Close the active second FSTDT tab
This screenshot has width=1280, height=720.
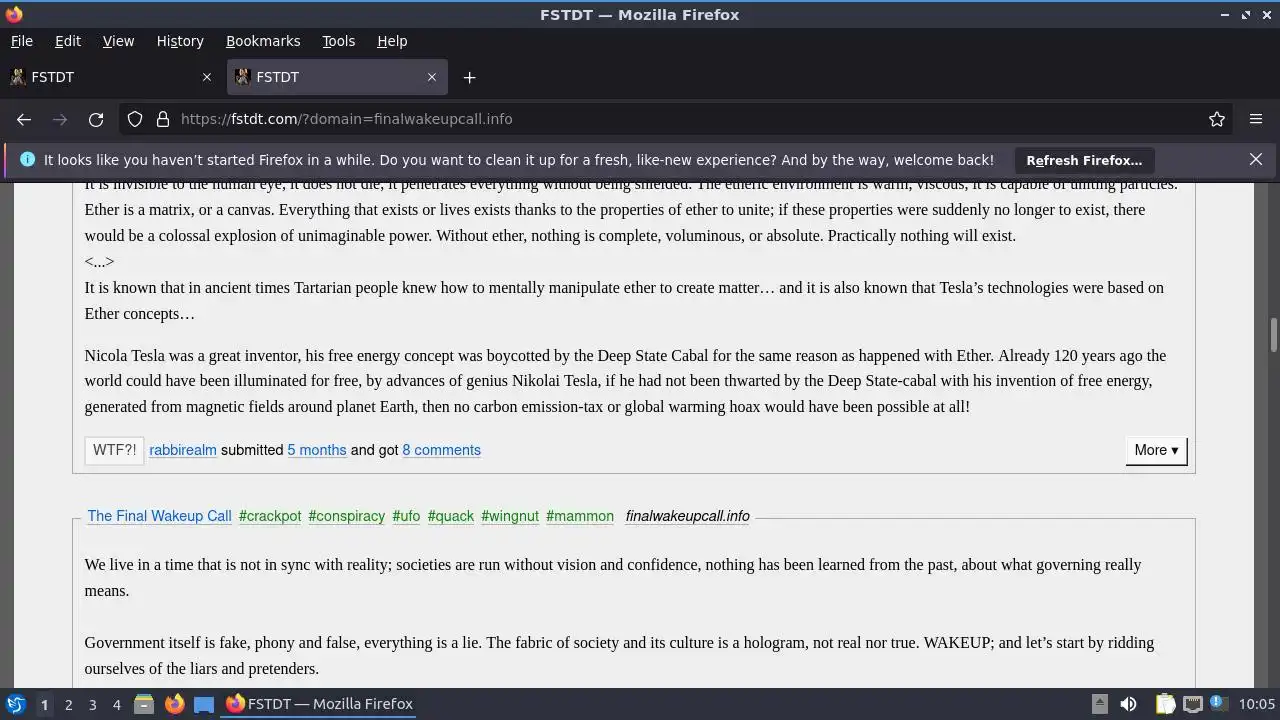point(432,77)
